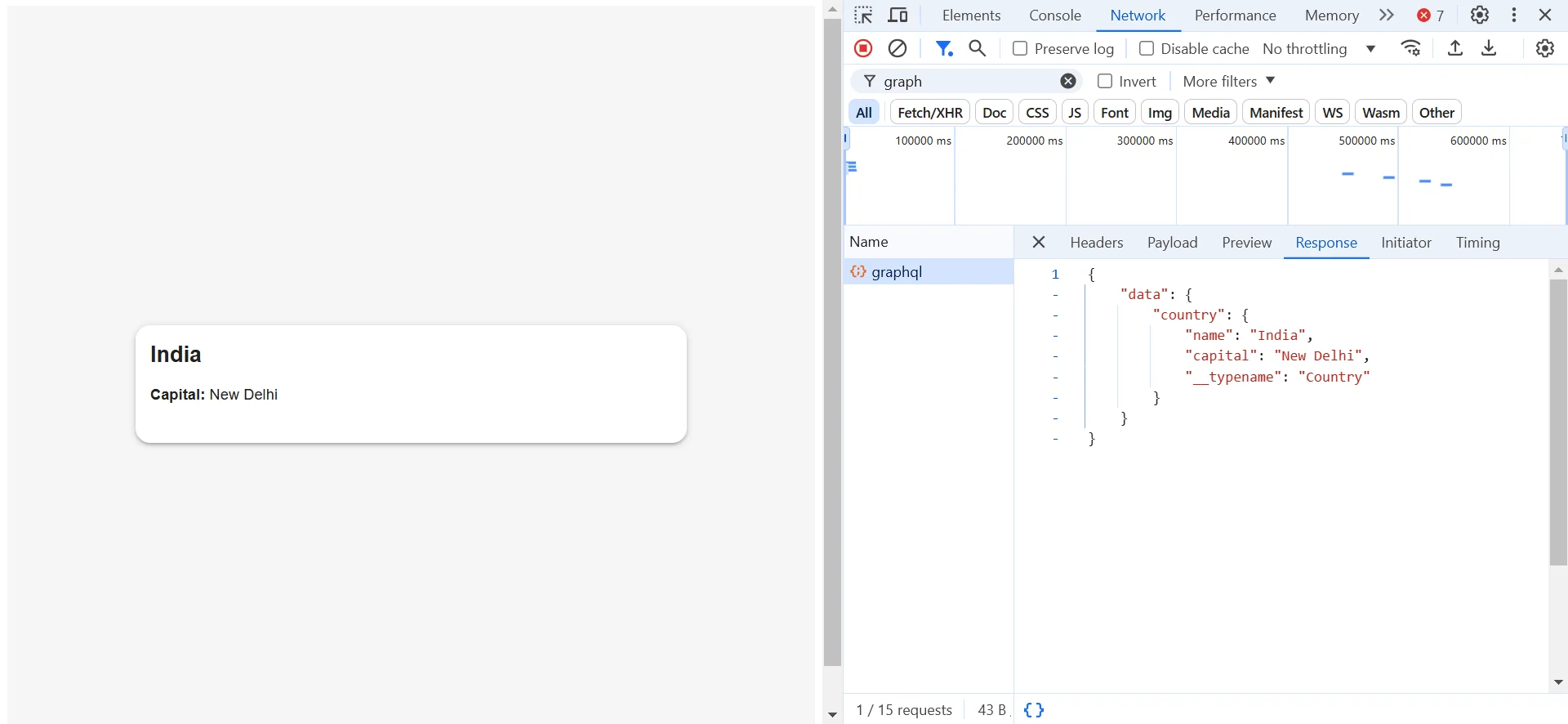Filter by Fetch/XHR requests
The width and height of the screenshot is (1568, 724).
click(x=930, y=112)
